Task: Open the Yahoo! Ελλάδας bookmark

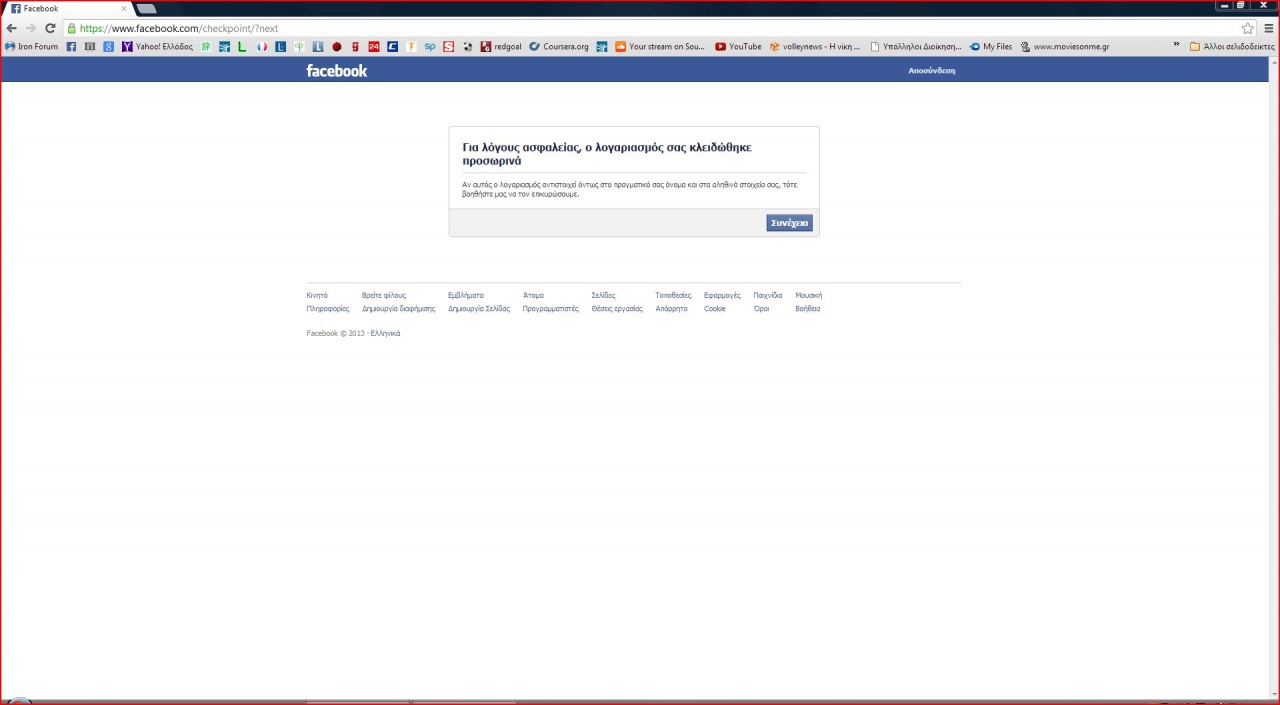Action: (x=158, y=46)
